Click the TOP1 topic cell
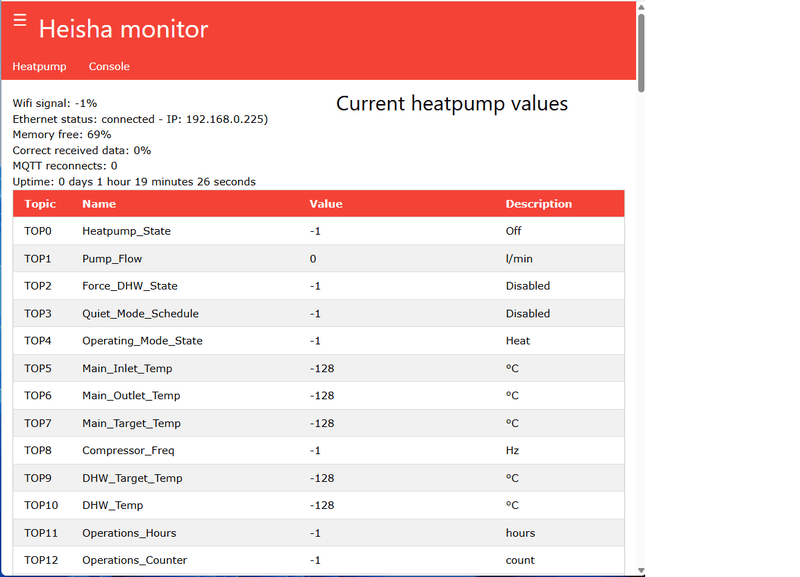Image resolution: width=800 pixels, height=577 pixels. pos(38,259)
